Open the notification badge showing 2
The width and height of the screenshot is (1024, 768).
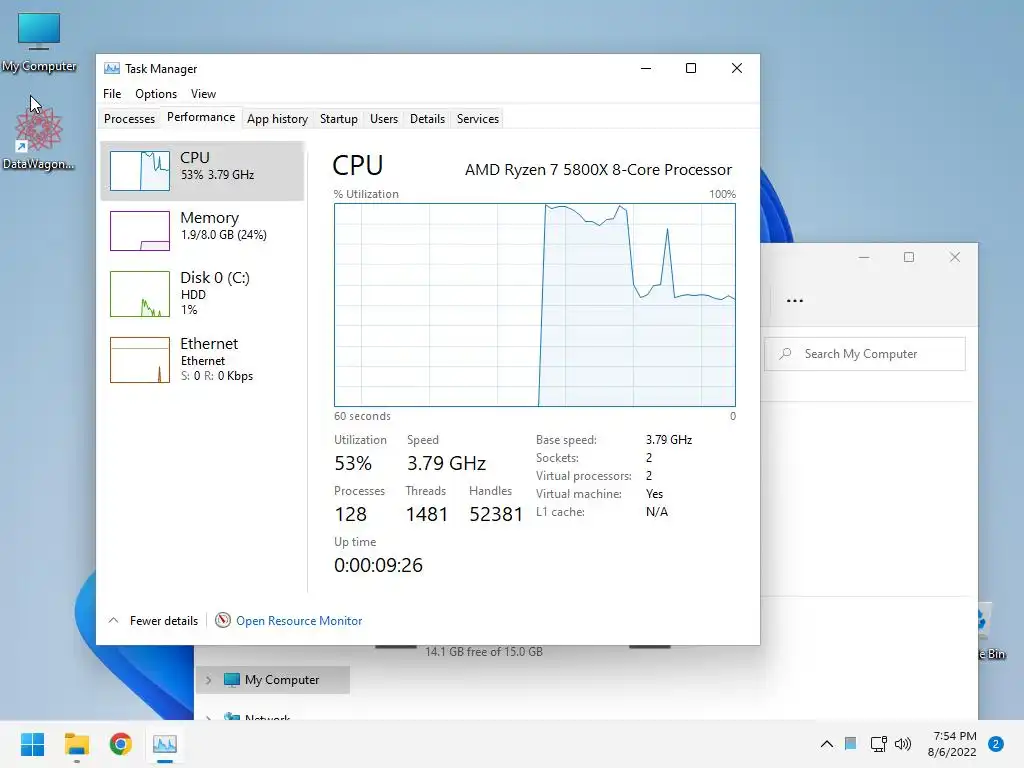[996, 744]
